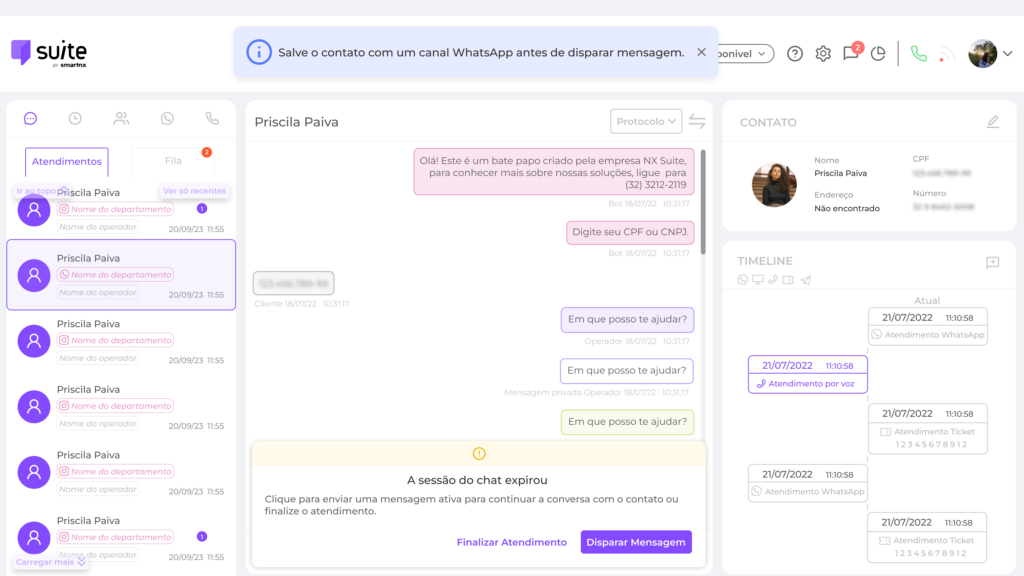Edit contact with the pencil icon

click(x=992, y=122)
